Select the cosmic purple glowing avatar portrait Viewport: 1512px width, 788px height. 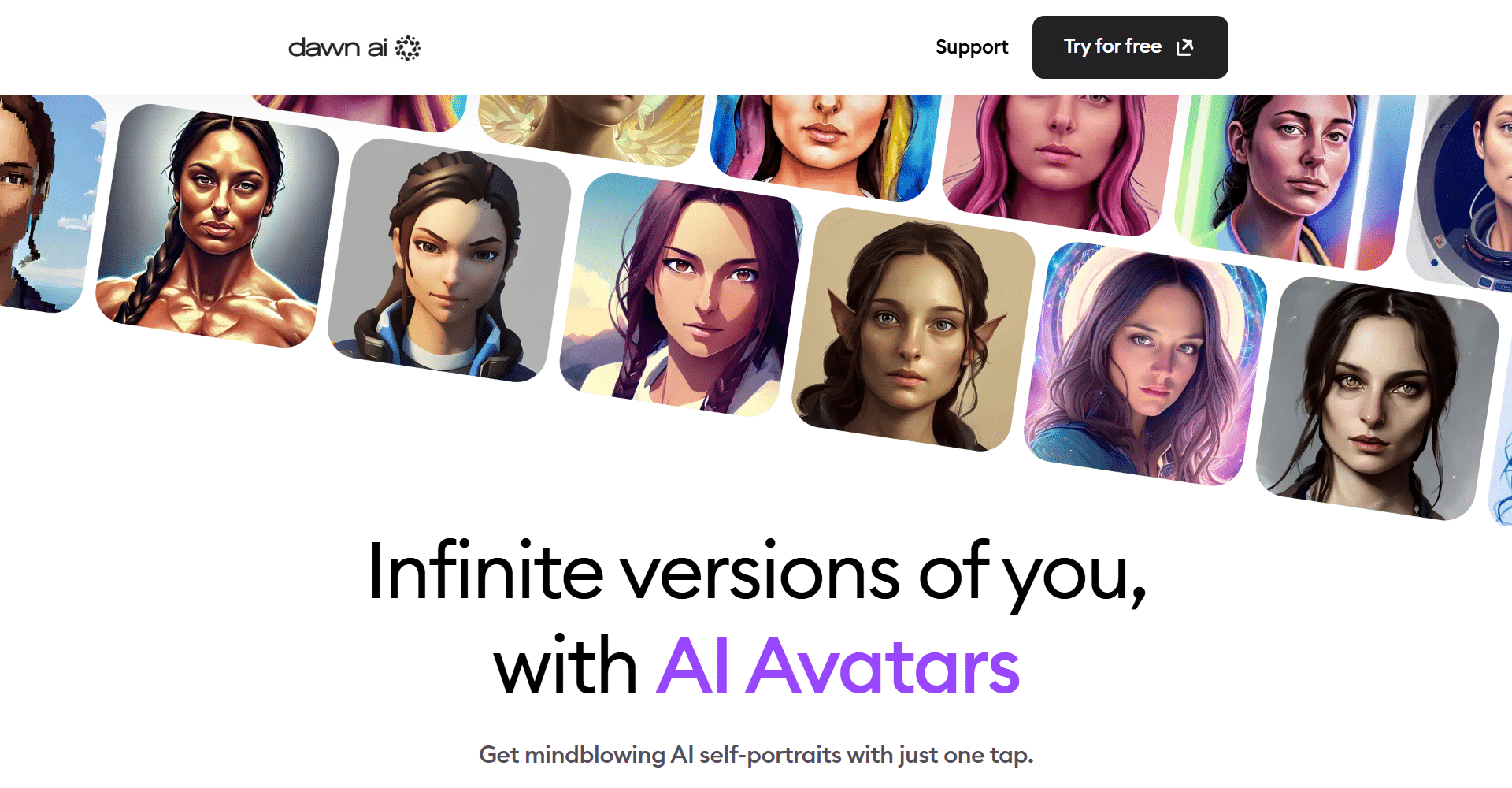[x=1145, y=364]
